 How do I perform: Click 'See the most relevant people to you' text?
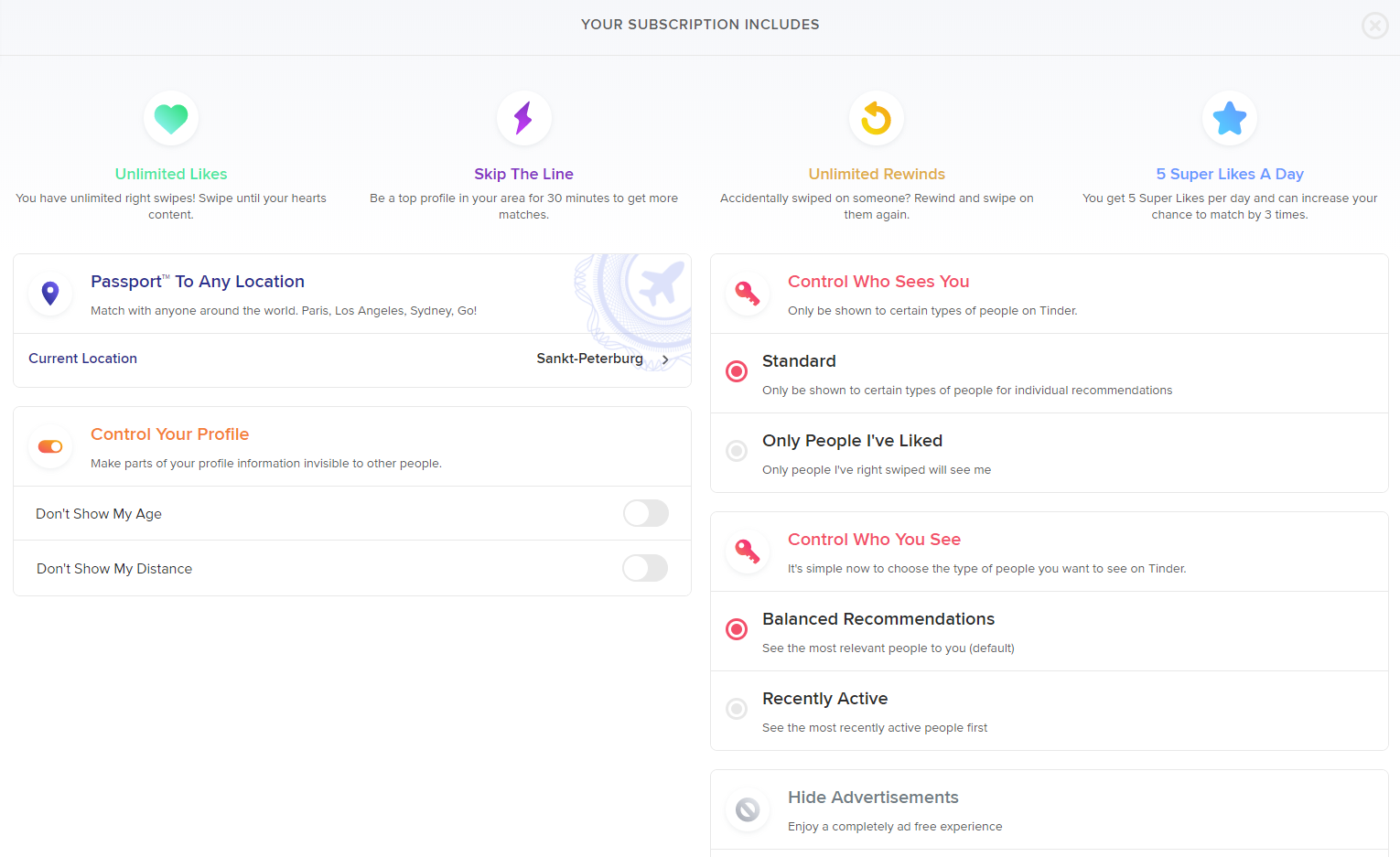(888, 648)
